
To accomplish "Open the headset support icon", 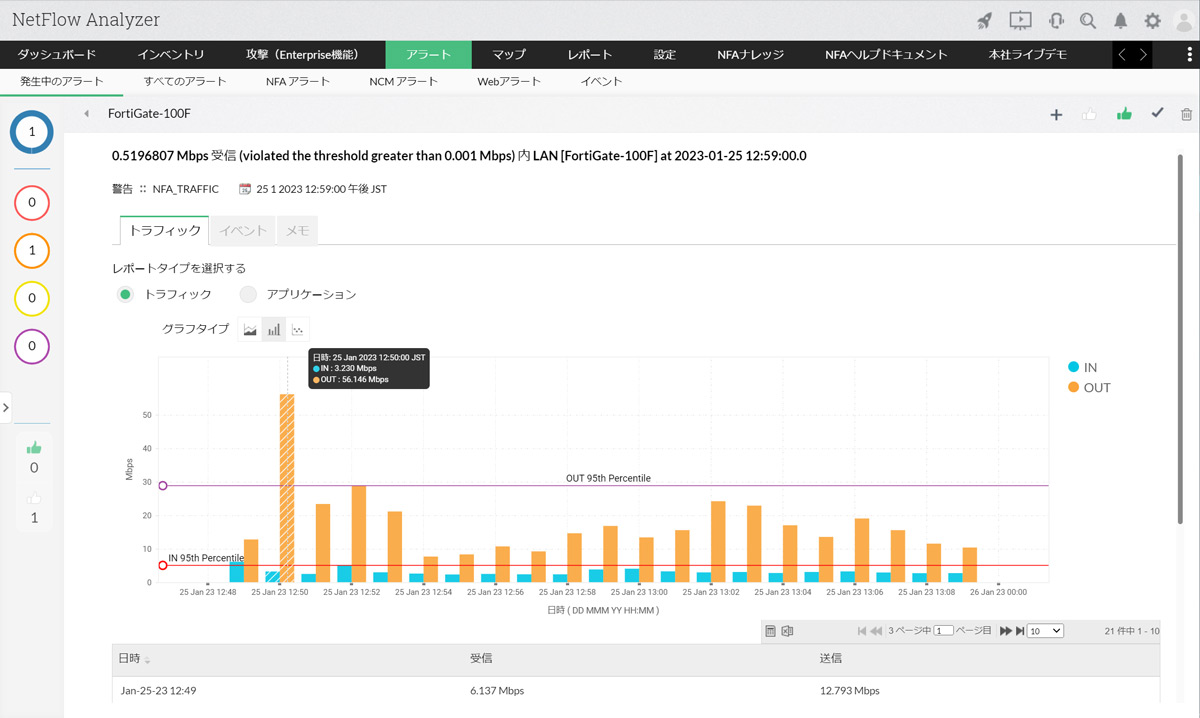I will pyautogui.click(x=1056, y=20).
